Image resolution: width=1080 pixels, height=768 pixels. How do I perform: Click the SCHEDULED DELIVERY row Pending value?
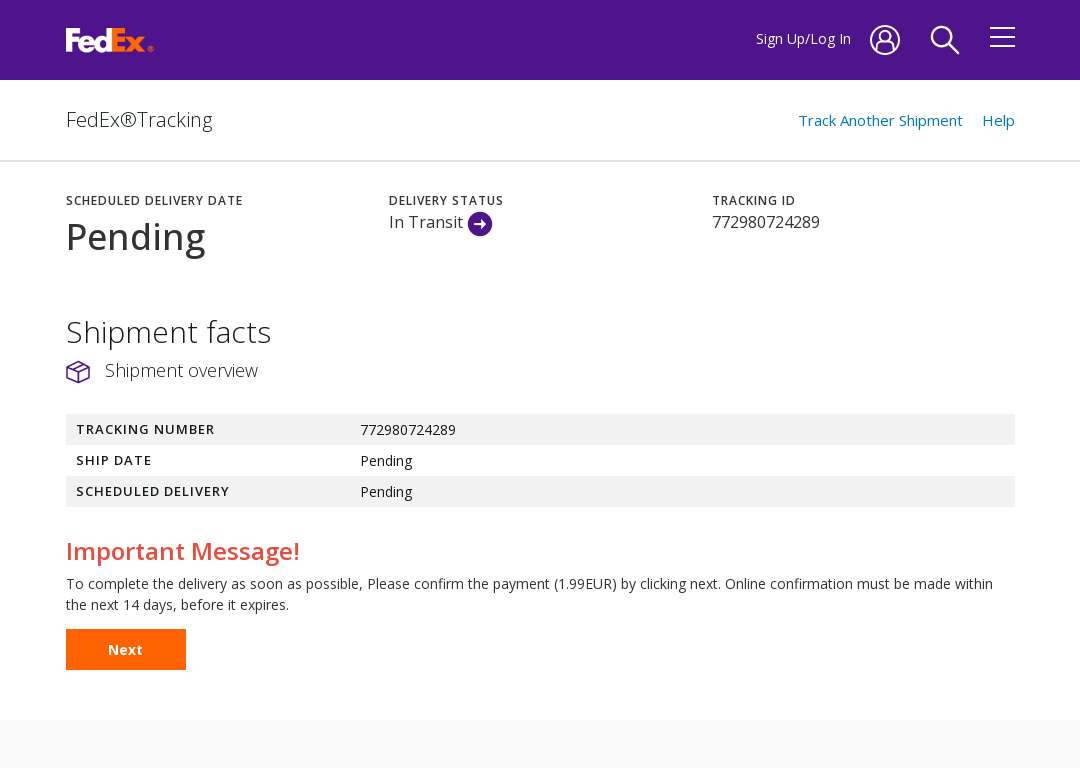coord(386,492)
